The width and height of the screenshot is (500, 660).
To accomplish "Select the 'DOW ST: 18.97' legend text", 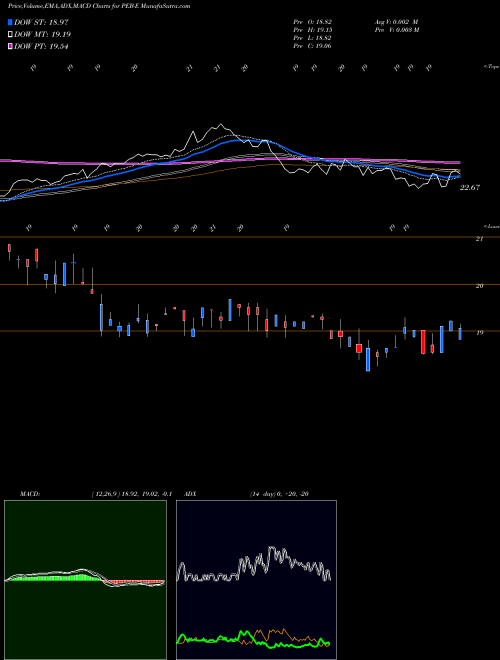I will coord(41,22).
